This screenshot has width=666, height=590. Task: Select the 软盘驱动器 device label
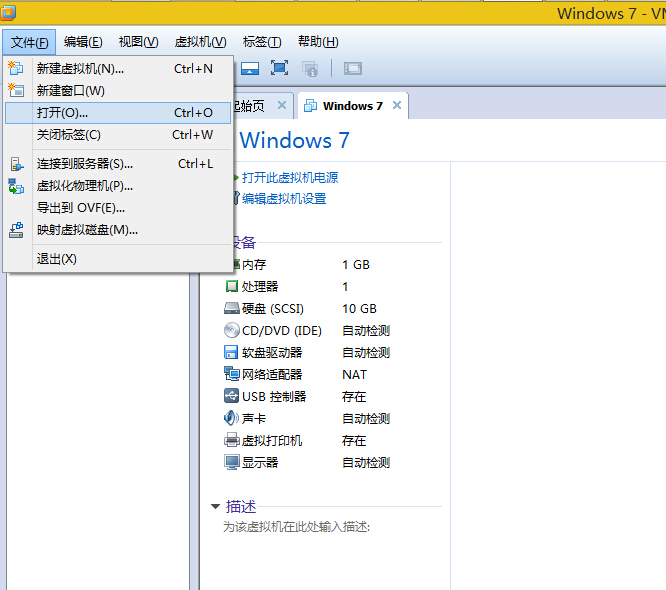pyautogui.click(x=272, y=353)
